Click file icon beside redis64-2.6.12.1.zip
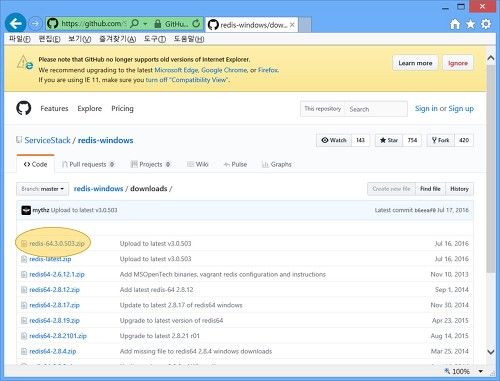 (24, 274)
